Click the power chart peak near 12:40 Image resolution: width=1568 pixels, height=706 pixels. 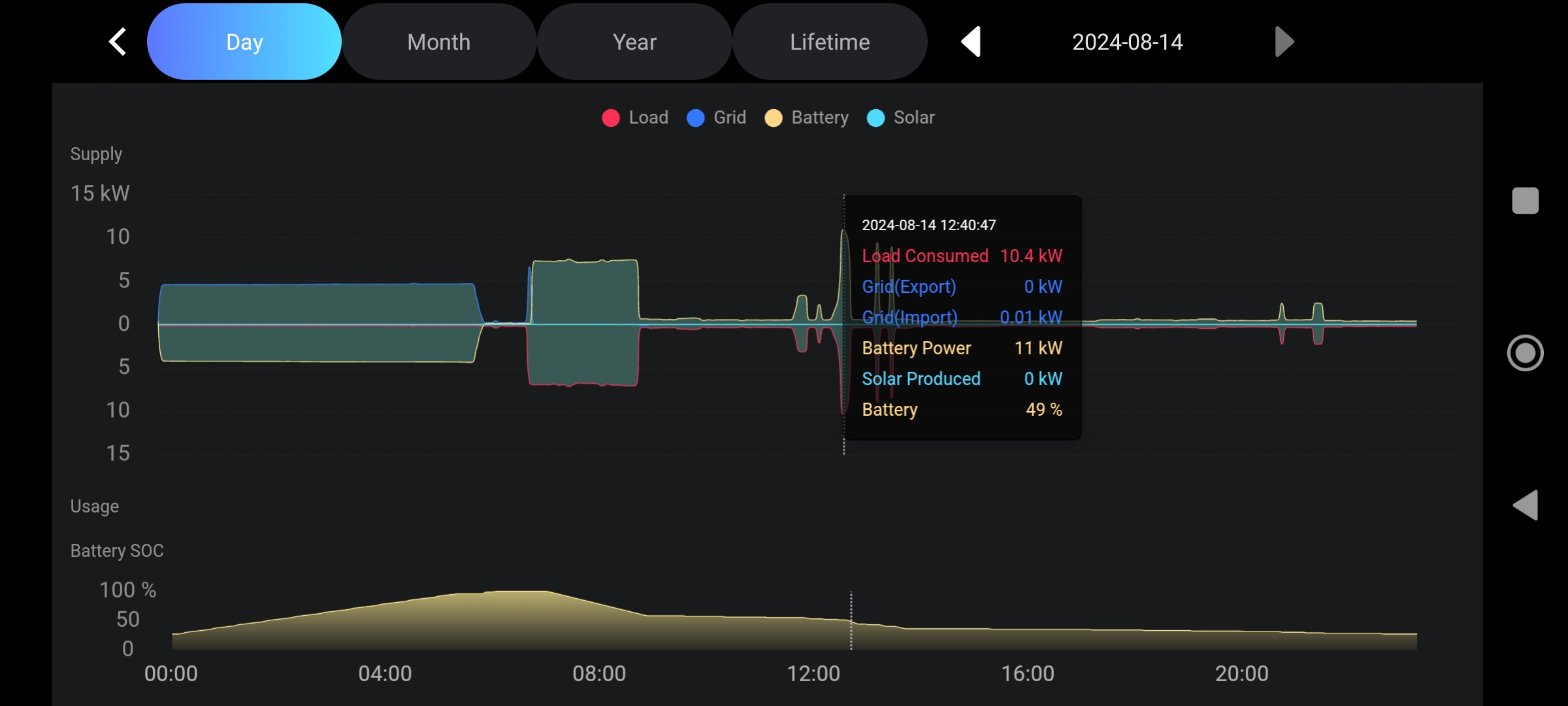tap(844, 235)
